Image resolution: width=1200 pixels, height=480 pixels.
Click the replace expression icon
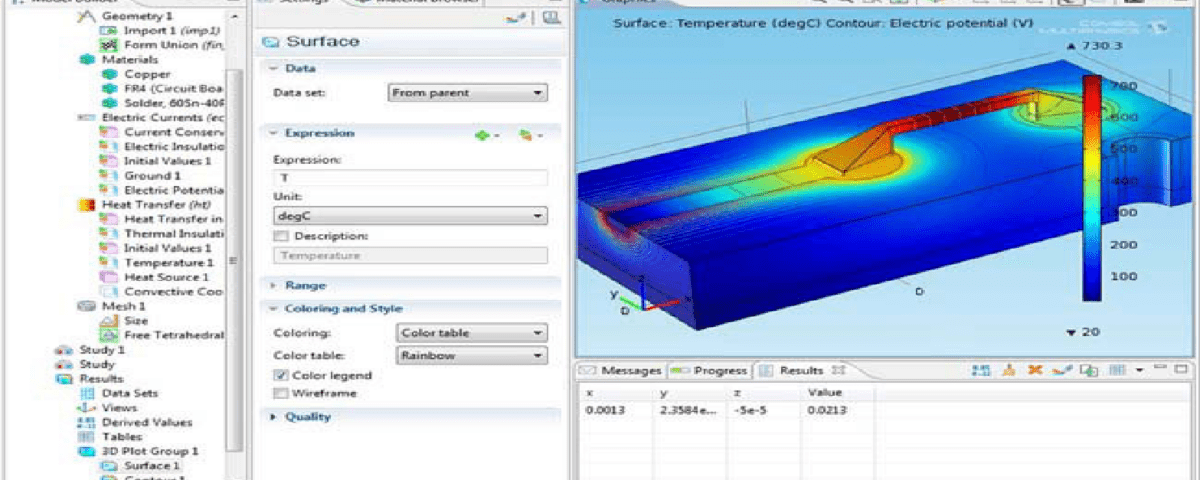point(525,133)
